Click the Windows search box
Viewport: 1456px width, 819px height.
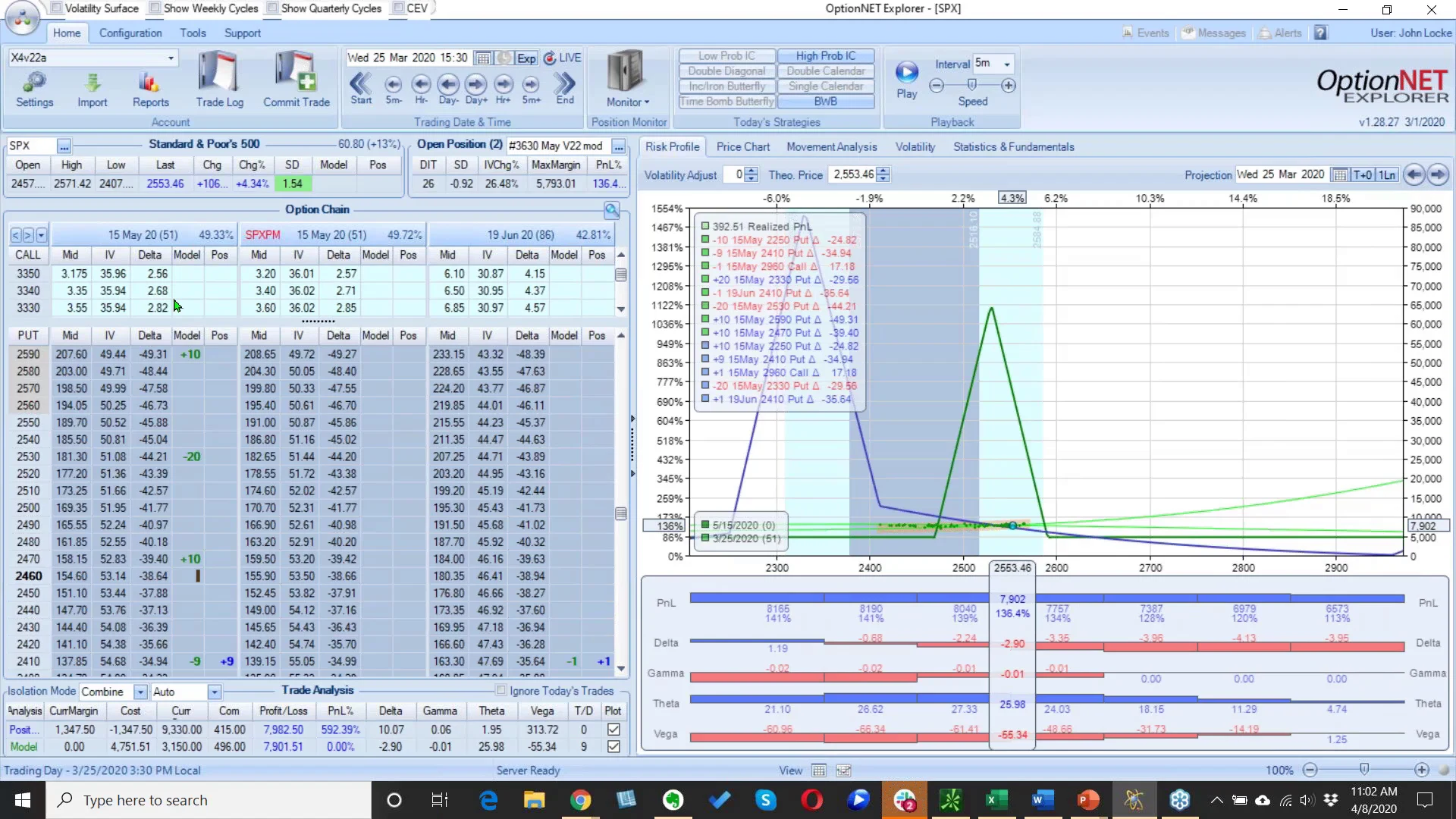(209, 800)
